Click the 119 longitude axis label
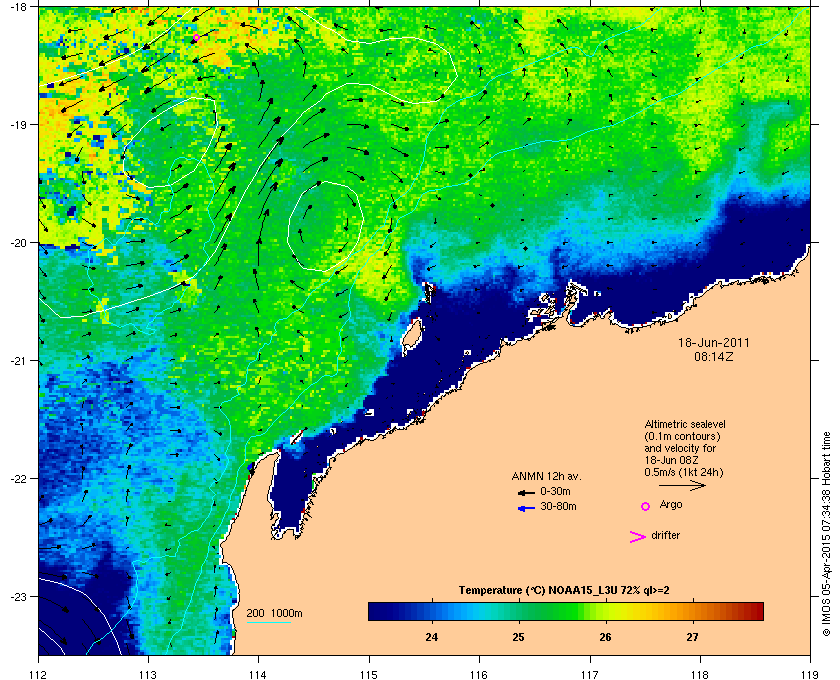840x680 pixels. pos(810,674)
